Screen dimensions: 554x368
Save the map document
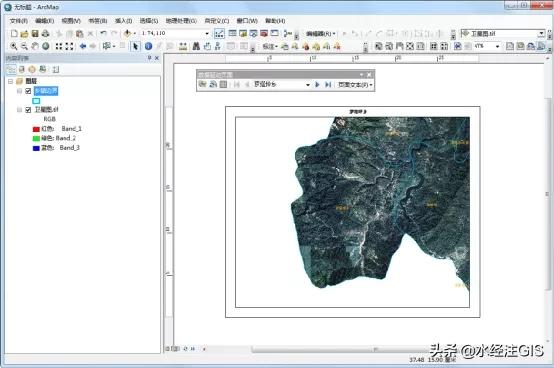pos(35,34)
